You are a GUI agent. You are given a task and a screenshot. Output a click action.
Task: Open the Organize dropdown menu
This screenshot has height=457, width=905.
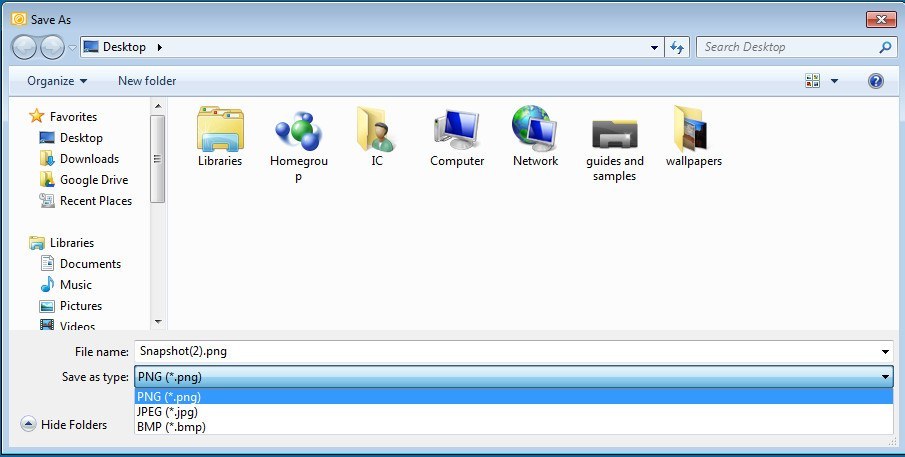(57, 81)
